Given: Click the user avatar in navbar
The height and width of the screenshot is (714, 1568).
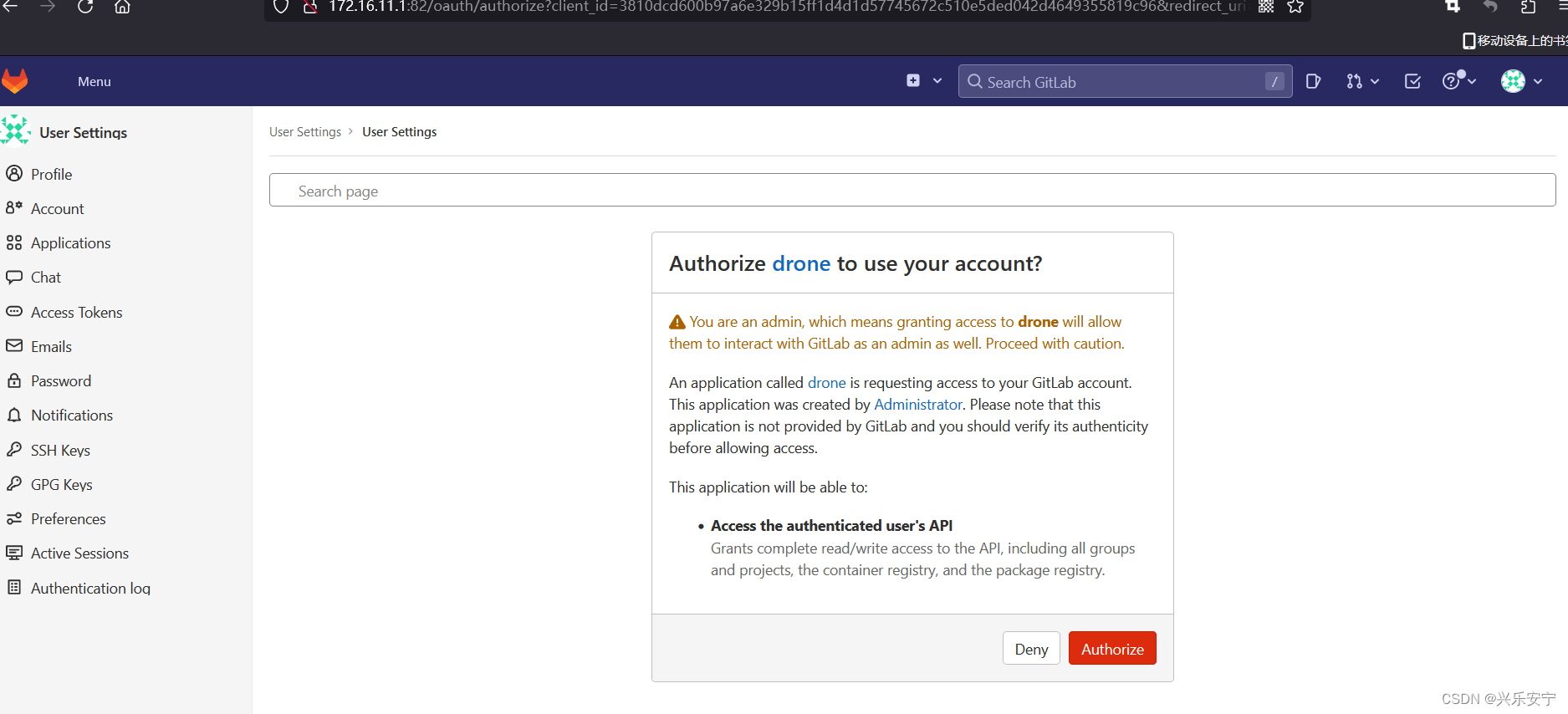Looking at the screenshot, I should pyautogui.click(x=1513, y=81).
